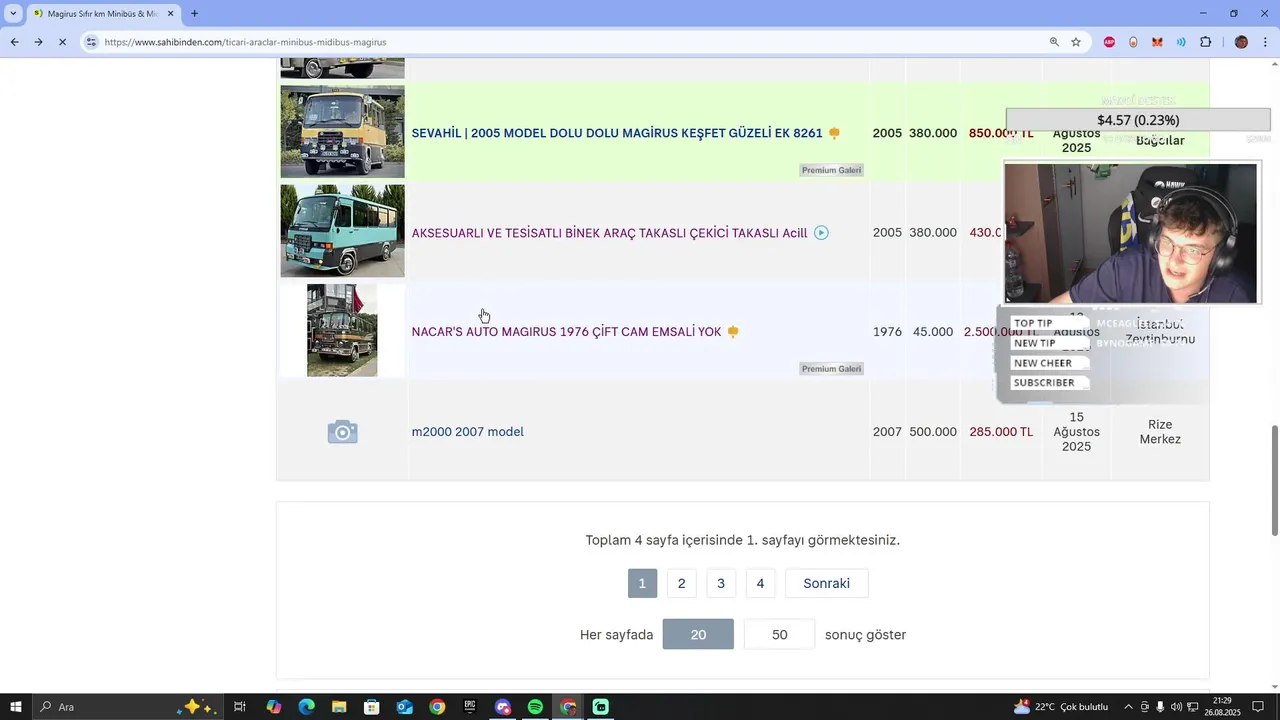
Task: Open the notification center icon
Action: 1259,707
